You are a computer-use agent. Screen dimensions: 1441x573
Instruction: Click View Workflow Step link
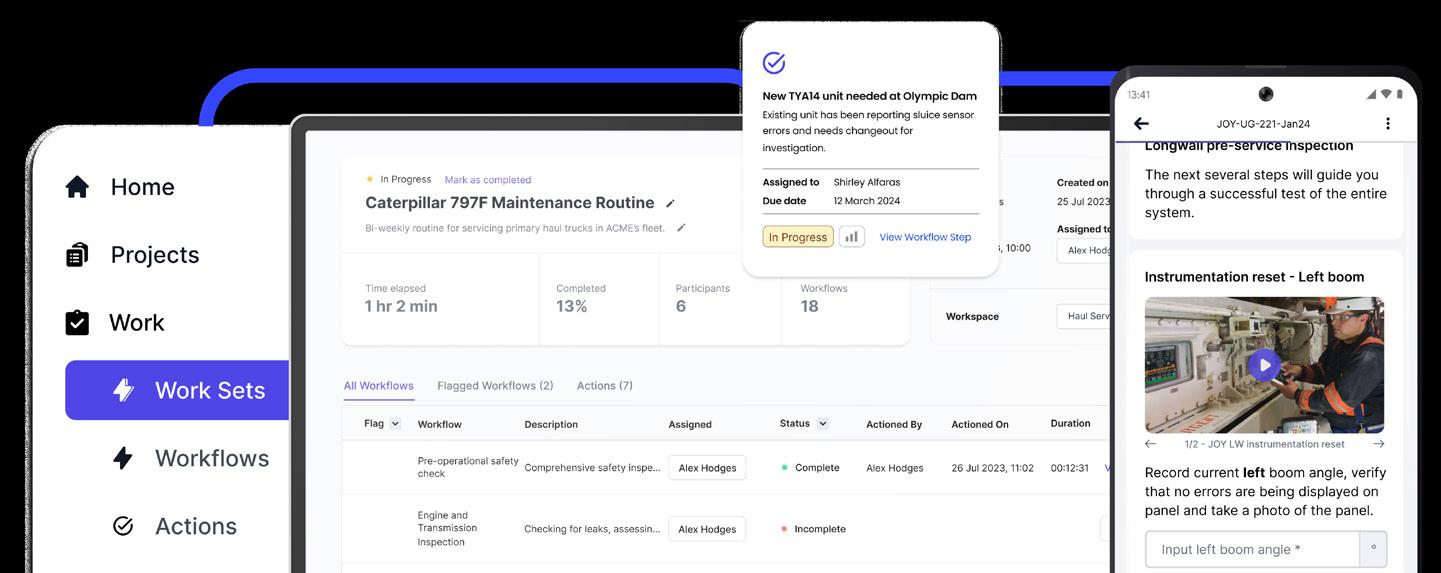[925, 237]
